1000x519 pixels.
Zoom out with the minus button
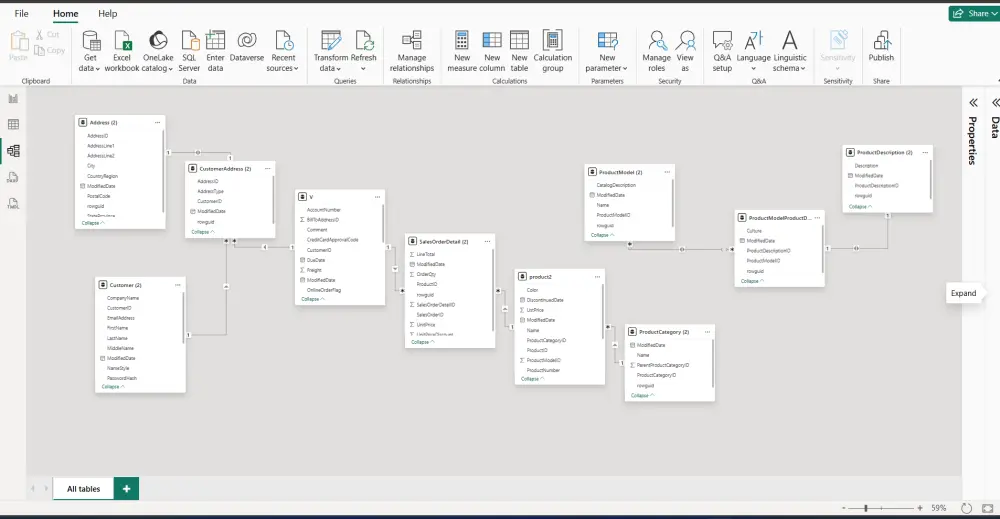(x=844, y=508)
